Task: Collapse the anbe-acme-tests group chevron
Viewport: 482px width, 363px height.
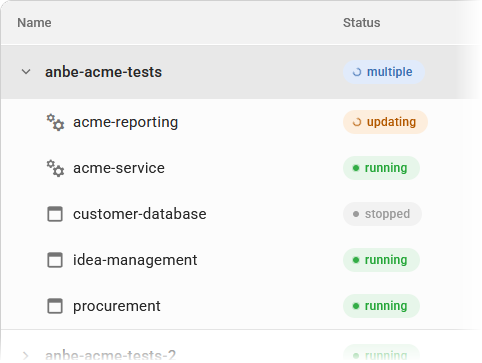Action: (26, 72)
